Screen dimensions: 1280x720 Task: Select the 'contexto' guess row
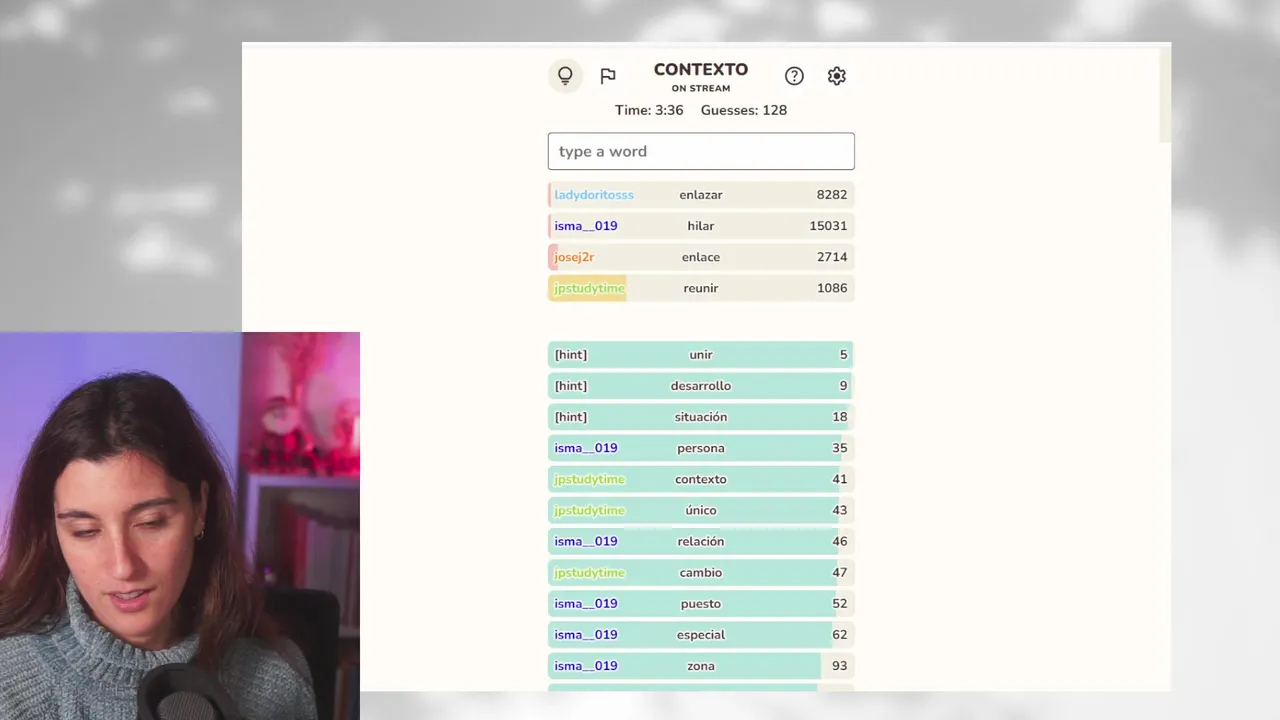(701, 479)
